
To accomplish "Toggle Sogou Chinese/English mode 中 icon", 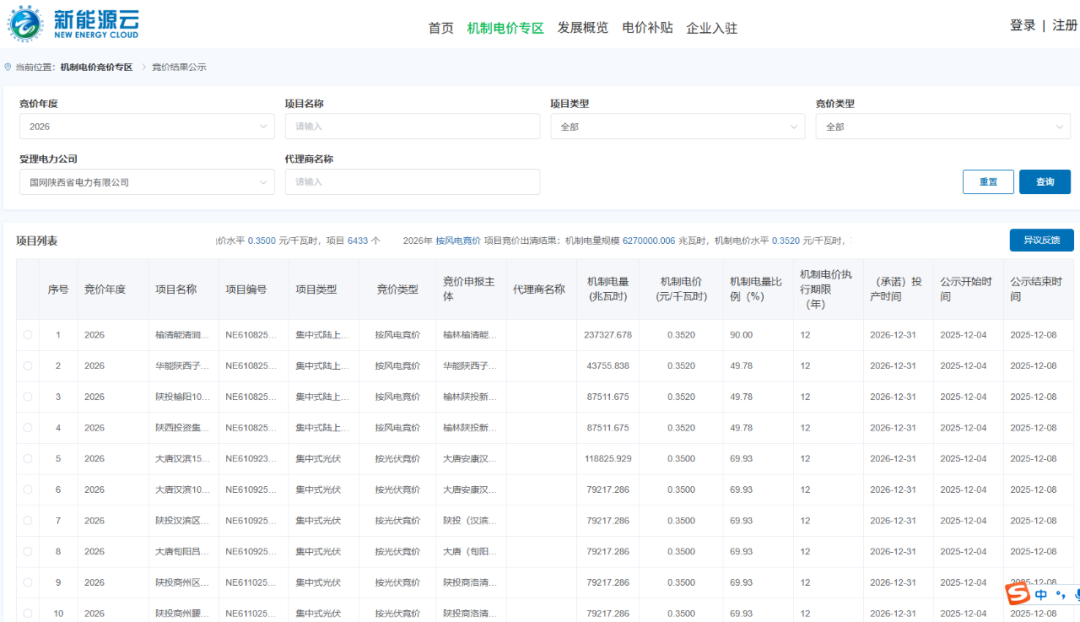I will [x=1041, y=595].
